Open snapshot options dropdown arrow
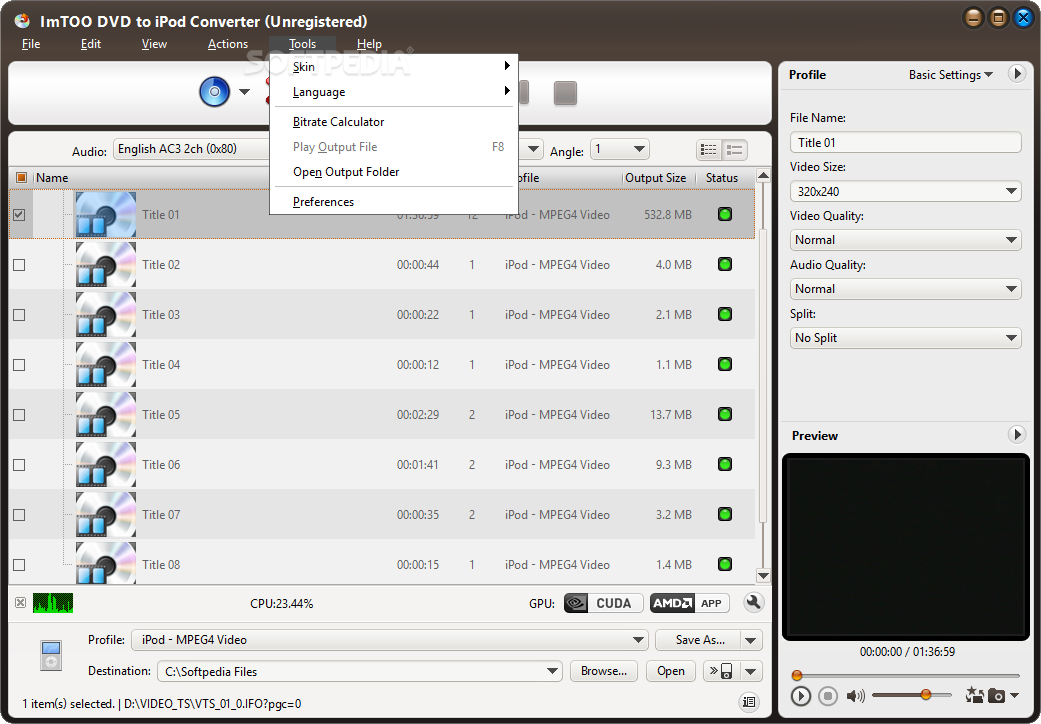Image resolution: width=1041 pixels, height=724 pixels. (x=1014, y=695)
